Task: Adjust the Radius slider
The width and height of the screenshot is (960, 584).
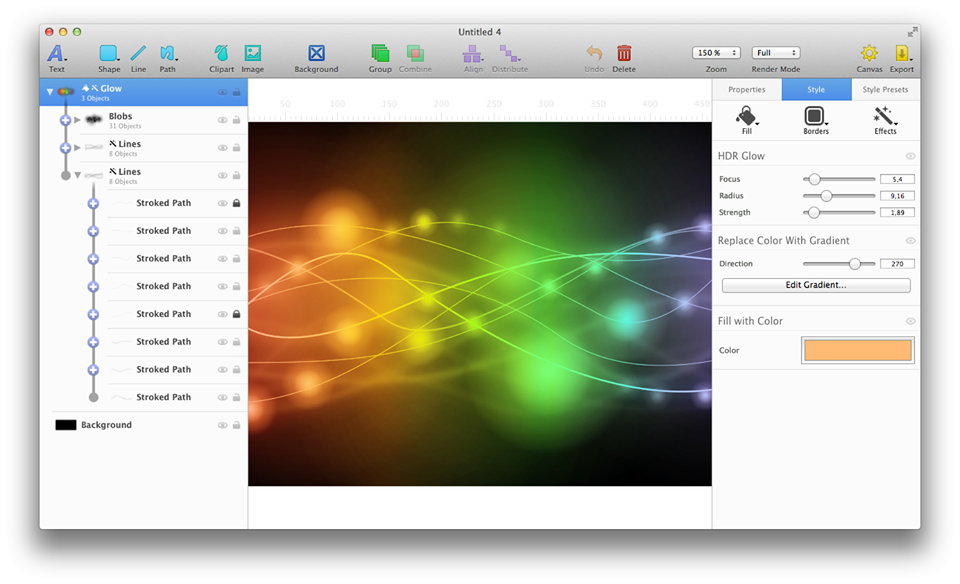Action: tap(826, 196)
